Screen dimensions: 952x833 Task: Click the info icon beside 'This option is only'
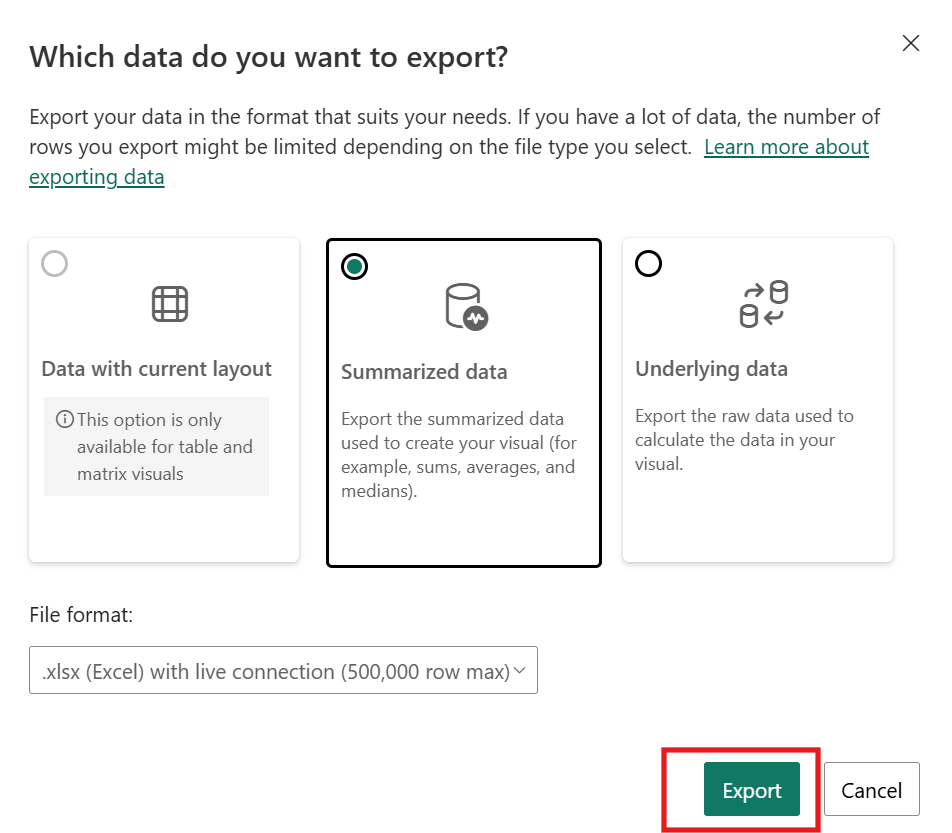pyautogui.click(x=65, y=419)
